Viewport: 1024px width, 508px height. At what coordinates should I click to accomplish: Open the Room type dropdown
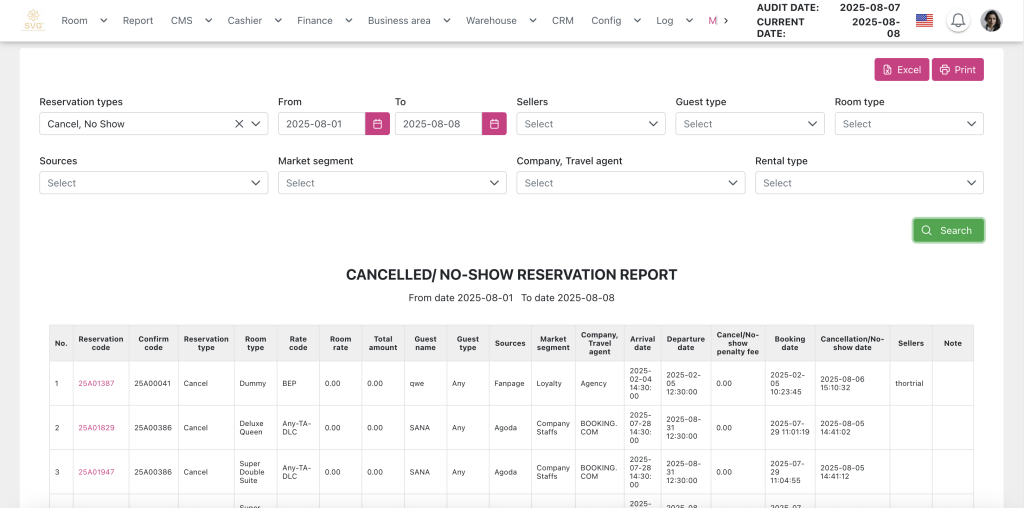pos(908,124)
